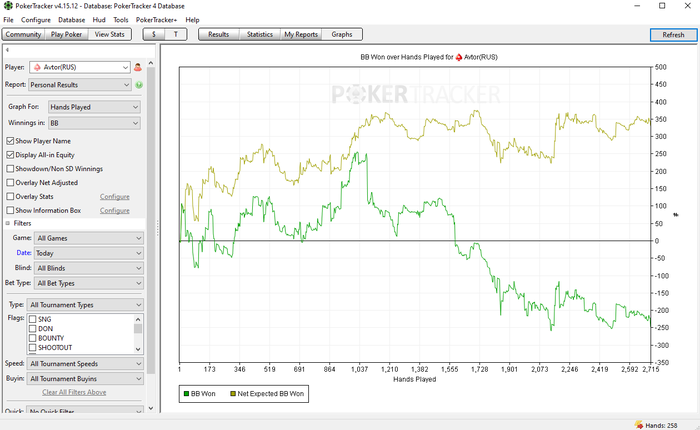Image resolution: width=700 pixels, height=430 pixels.
Task: Click the sidebar splitter collapse handle
Action: pos(158,229)
